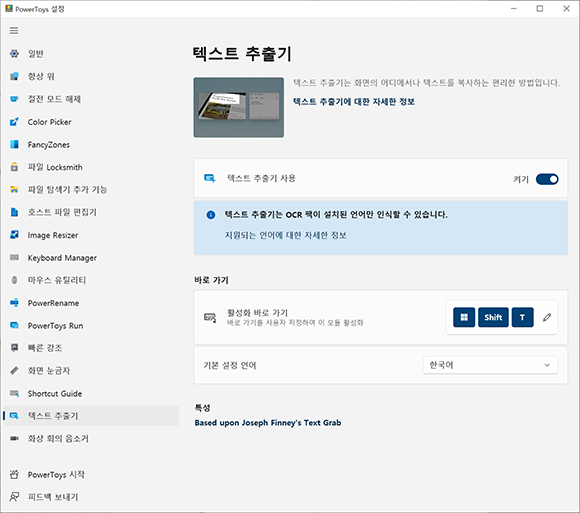Viewport: 580px width, 513px height.
Task: Click the Color Picker eyedropper icon
Action: pos(14,122)
